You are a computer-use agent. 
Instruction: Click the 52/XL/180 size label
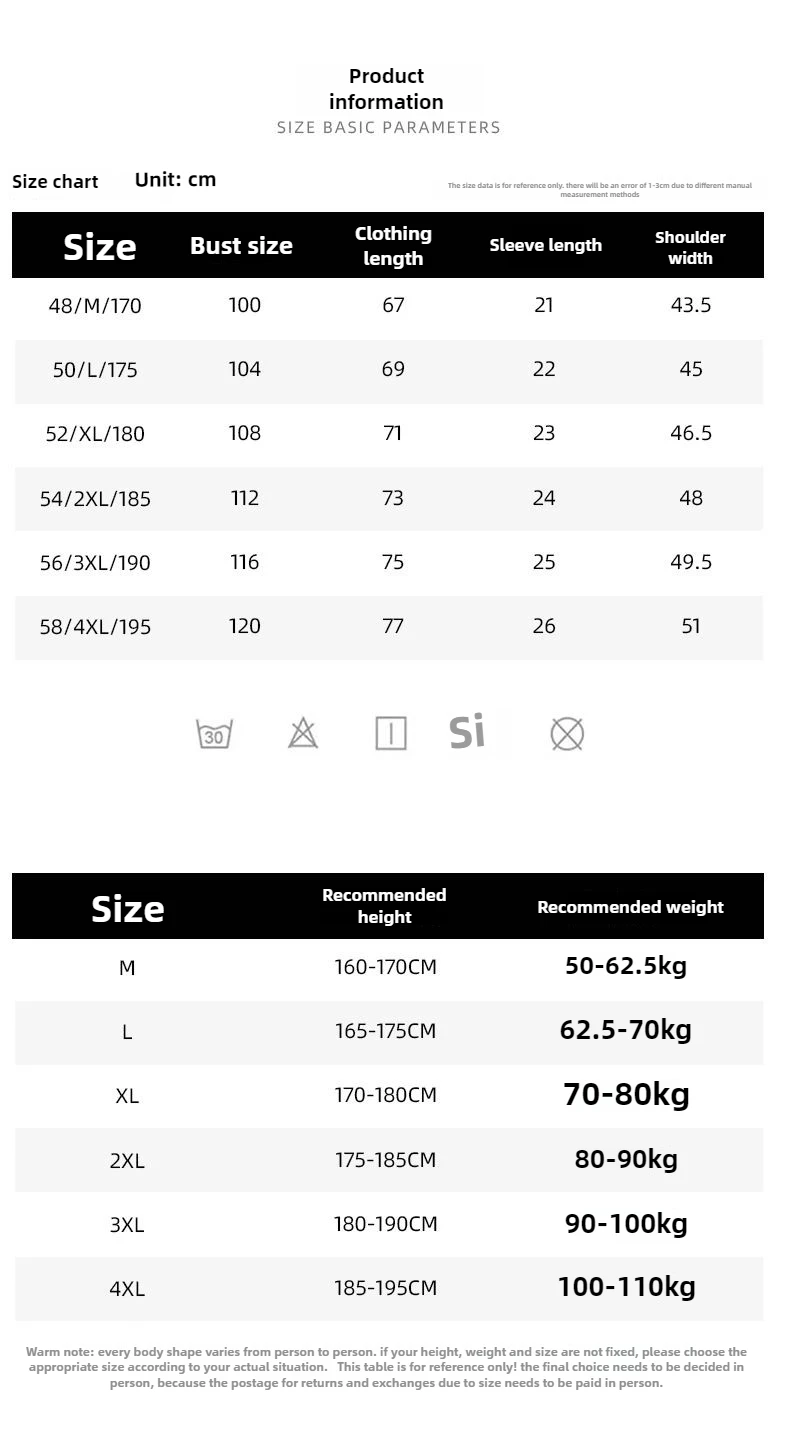coord(95,434)
